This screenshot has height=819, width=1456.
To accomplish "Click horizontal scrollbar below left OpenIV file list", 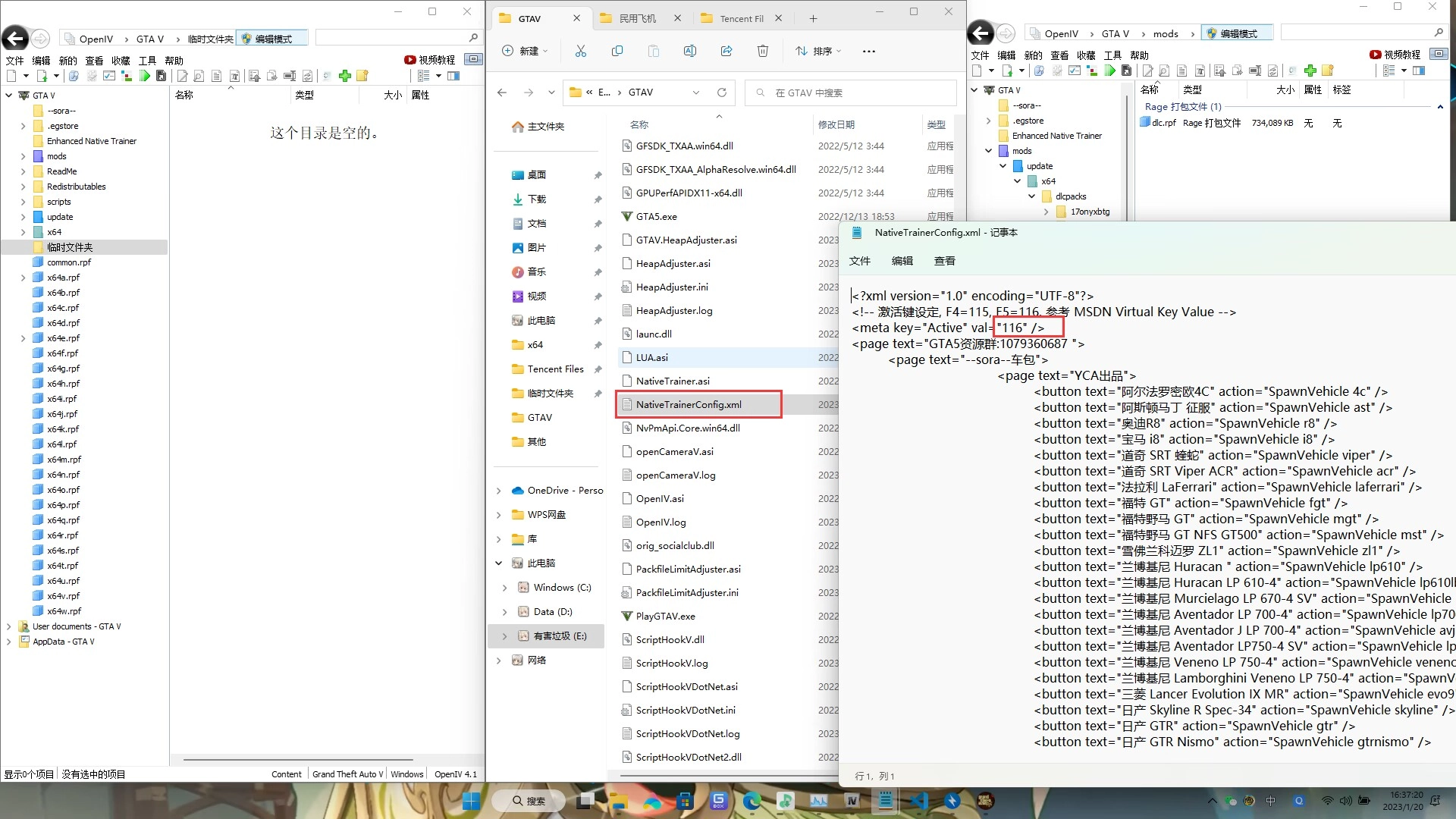I will 297,759.
